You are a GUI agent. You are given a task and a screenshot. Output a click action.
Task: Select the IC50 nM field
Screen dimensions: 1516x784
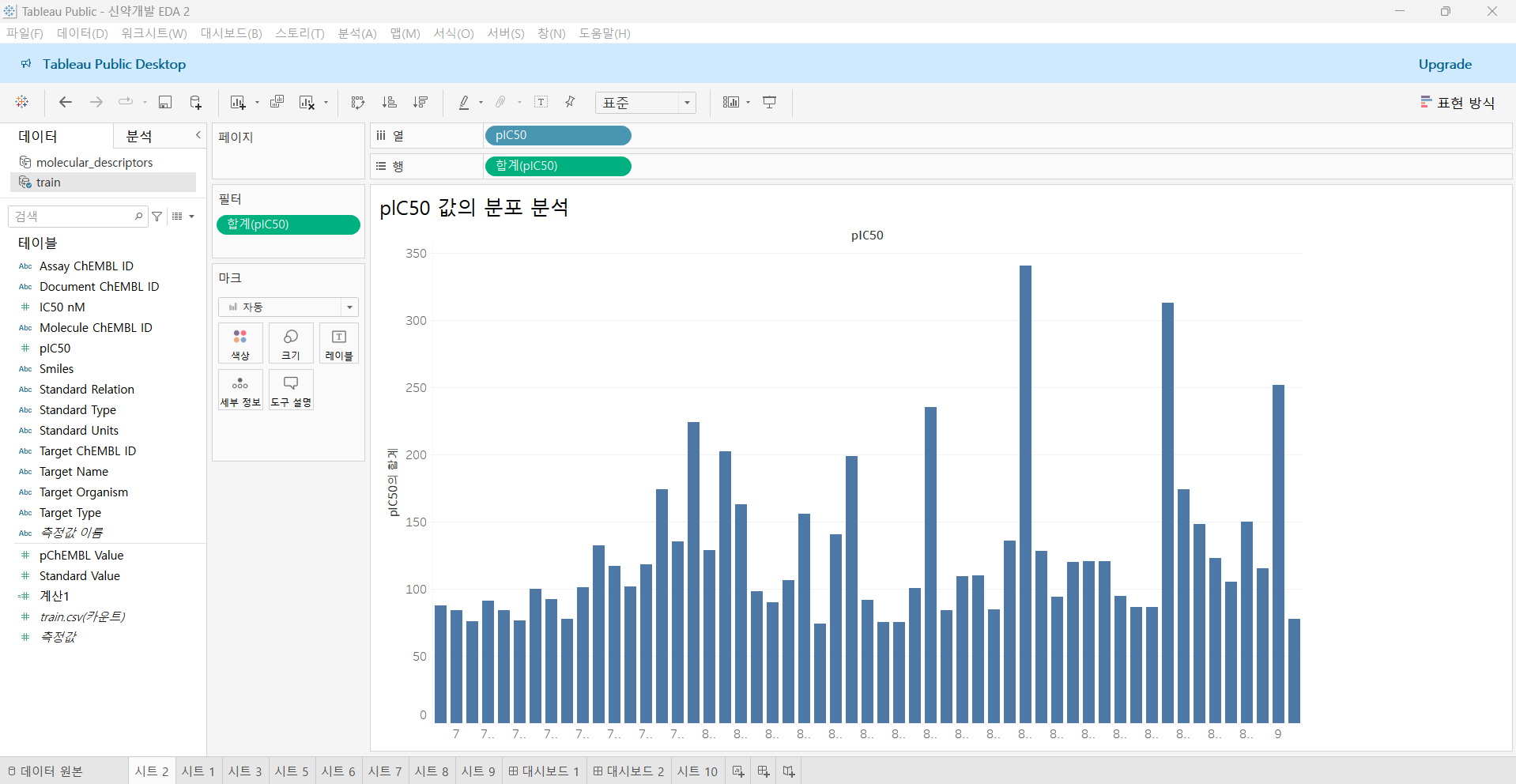point(62,307)
